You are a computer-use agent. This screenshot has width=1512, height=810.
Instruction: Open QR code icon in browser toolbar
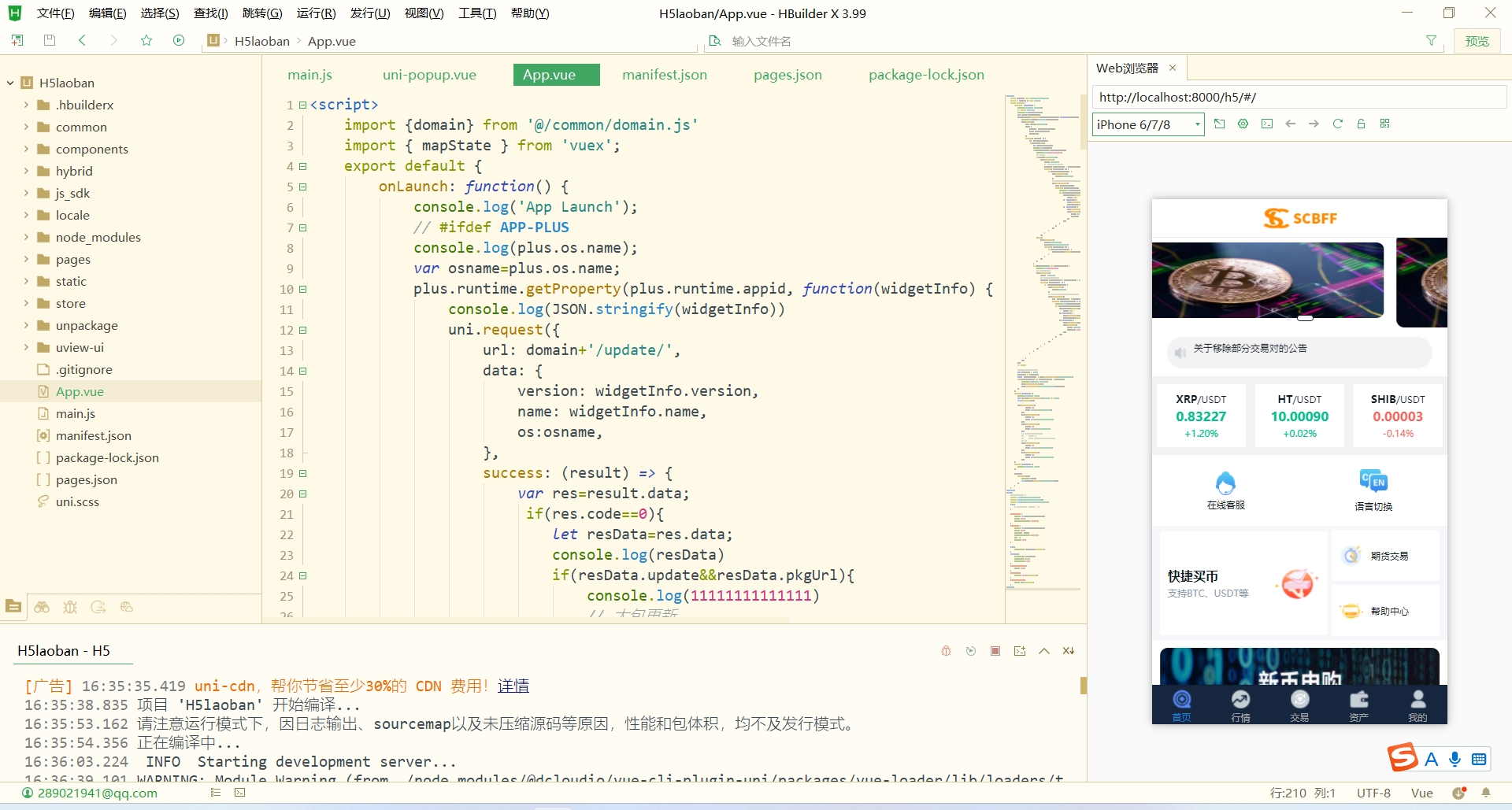[x=1385, y=124]
